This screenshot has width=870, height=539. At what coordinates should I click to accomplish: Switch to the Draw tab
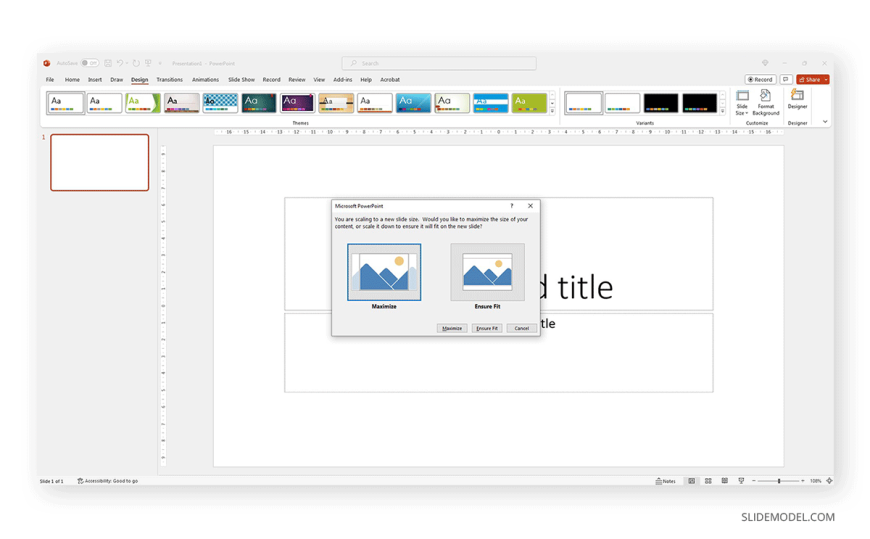pos(117,80)
